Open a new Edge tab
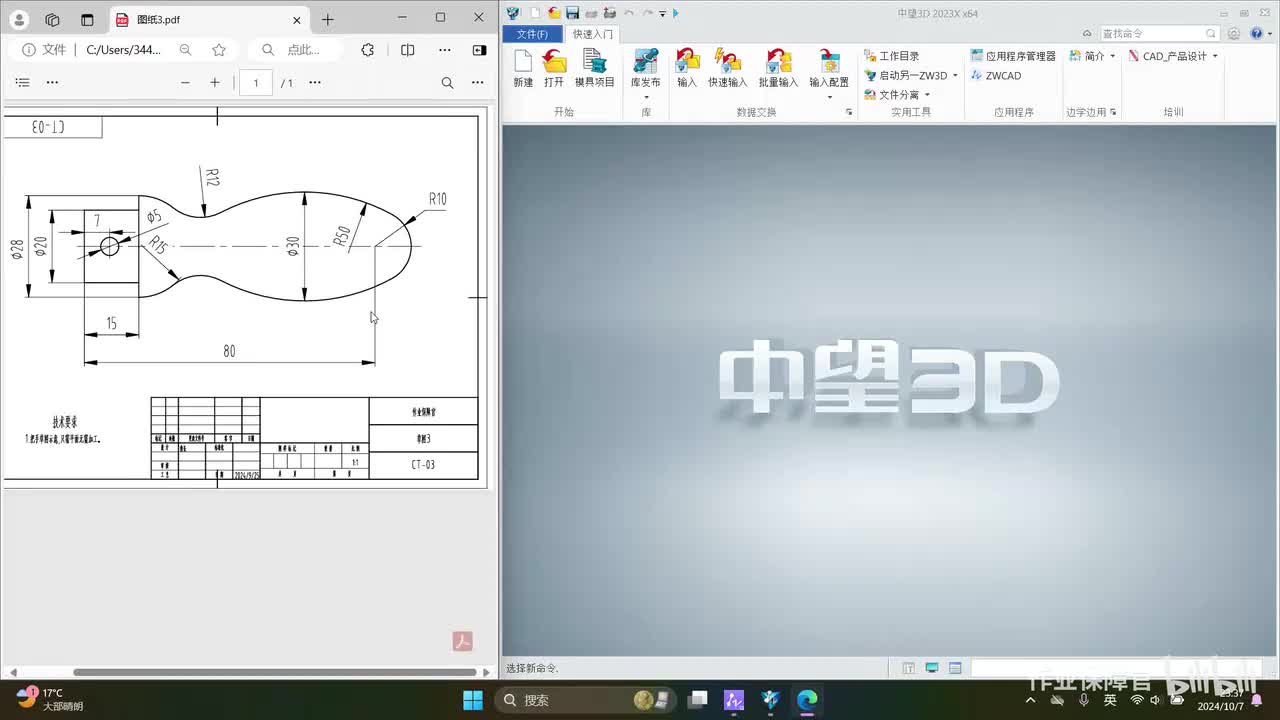 327,19
